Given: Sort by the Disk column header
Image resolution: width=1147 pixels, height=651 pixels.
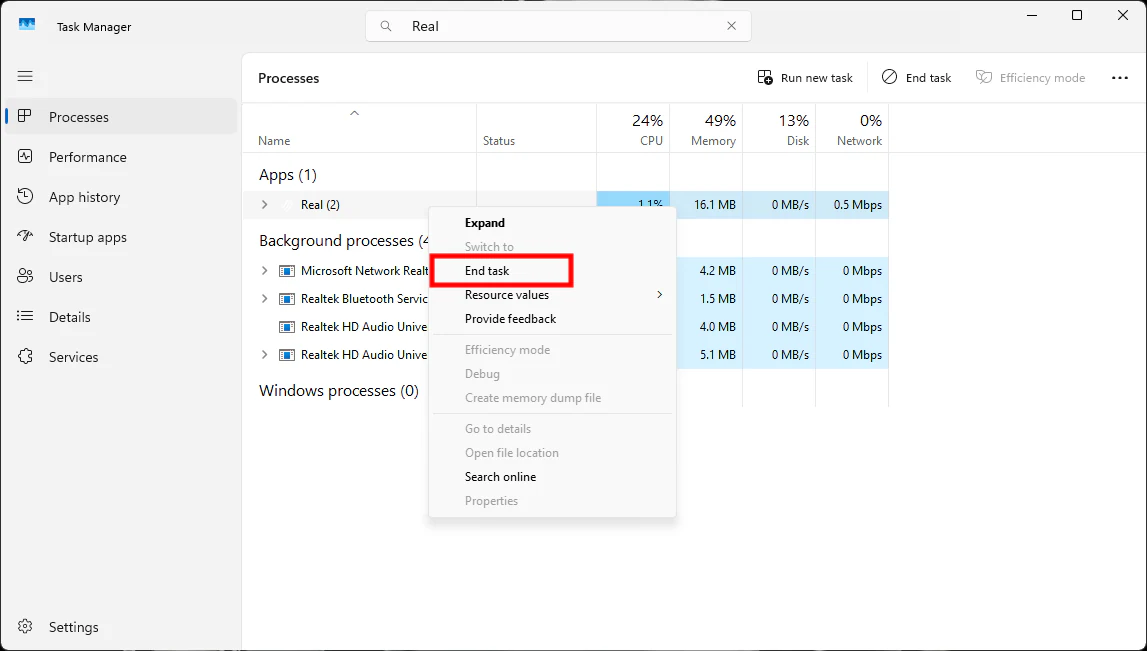Looking at the screenshot, I should [x=779, y=129].
